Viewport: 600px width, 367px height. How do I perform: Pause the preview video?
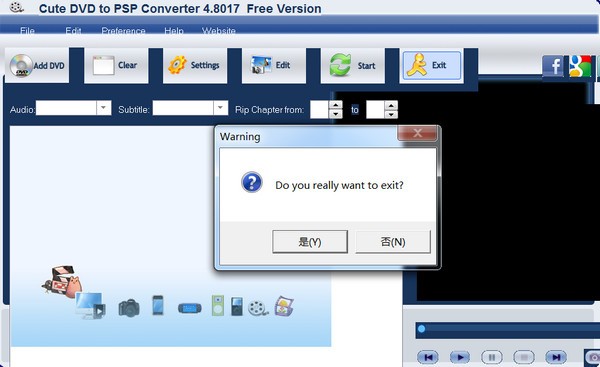[492, 357]
